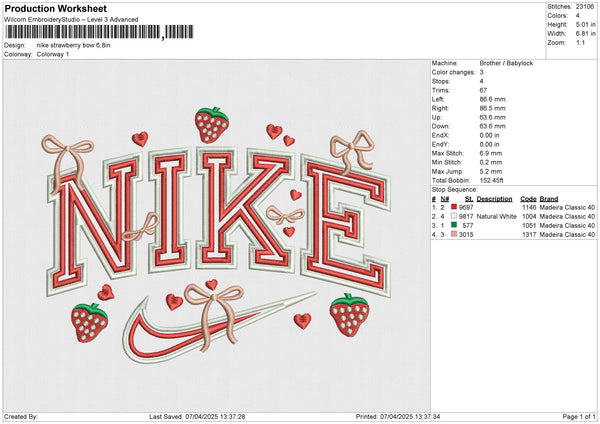
Task: Click thread code '1146'
Action: [x=529, y=207]
